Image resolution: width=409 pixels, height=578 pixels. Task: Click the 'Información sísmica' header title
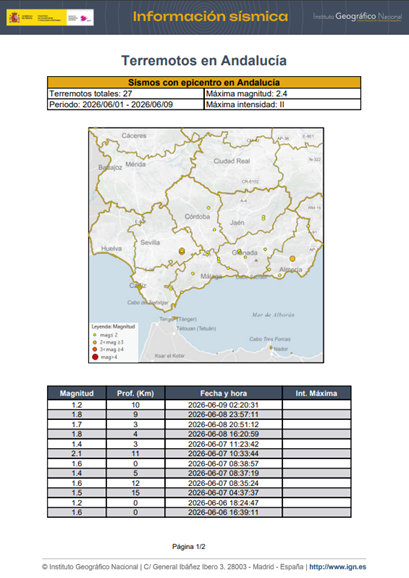pos(210,17)
